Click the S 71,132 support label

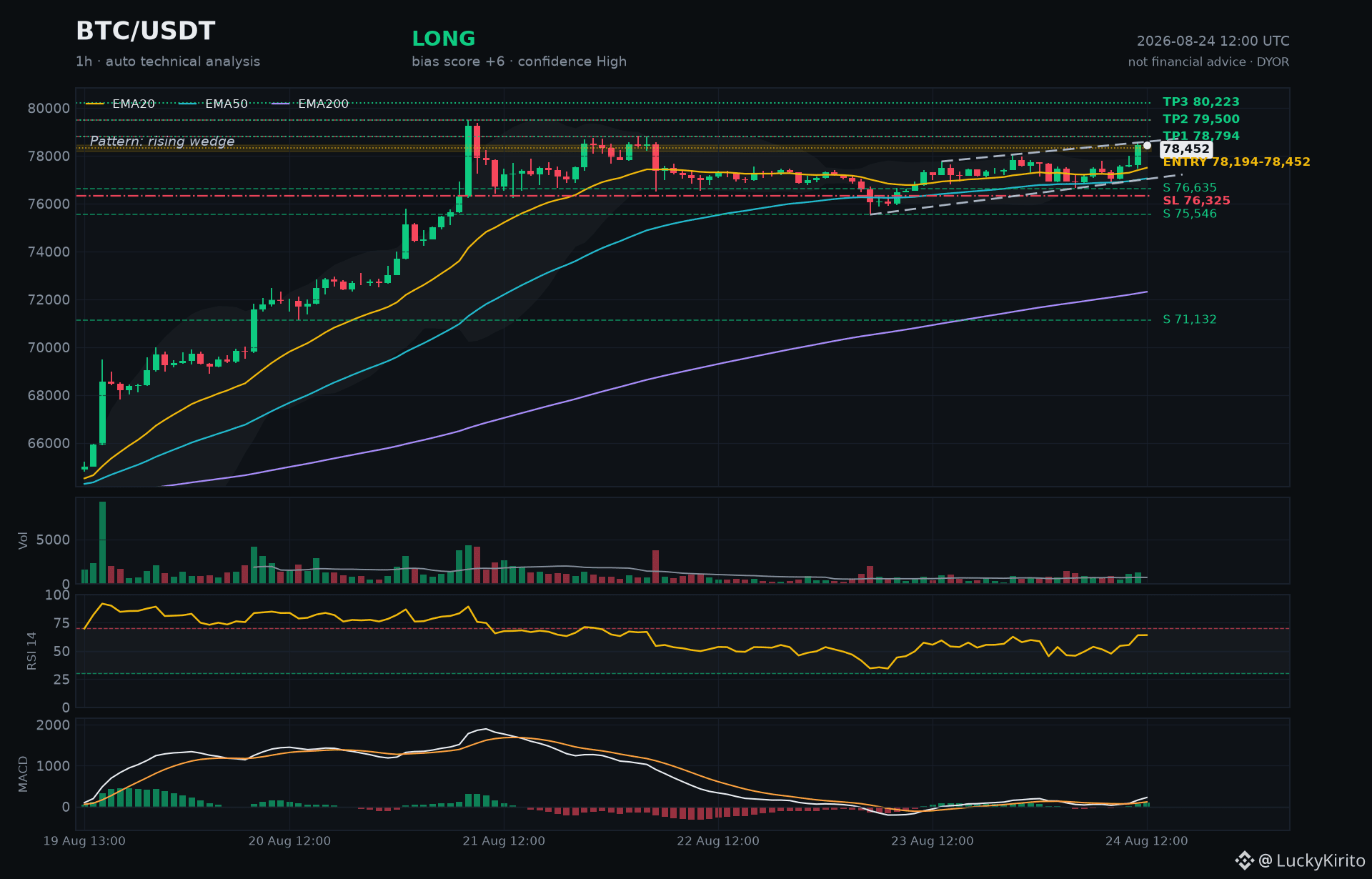pyautogui.click(x=1190, y=319)
